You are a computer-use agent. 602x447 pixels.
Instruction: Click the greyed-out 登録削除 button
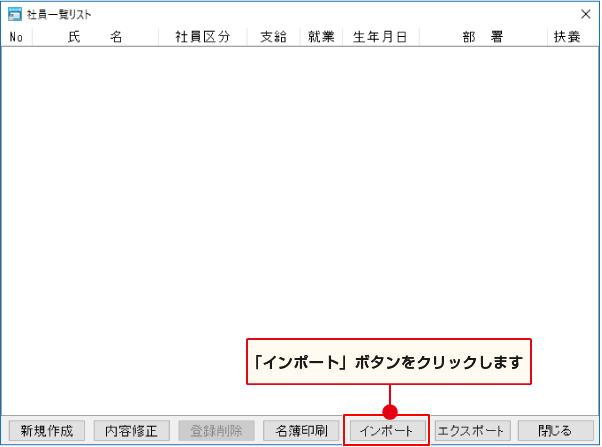point(216,430)
